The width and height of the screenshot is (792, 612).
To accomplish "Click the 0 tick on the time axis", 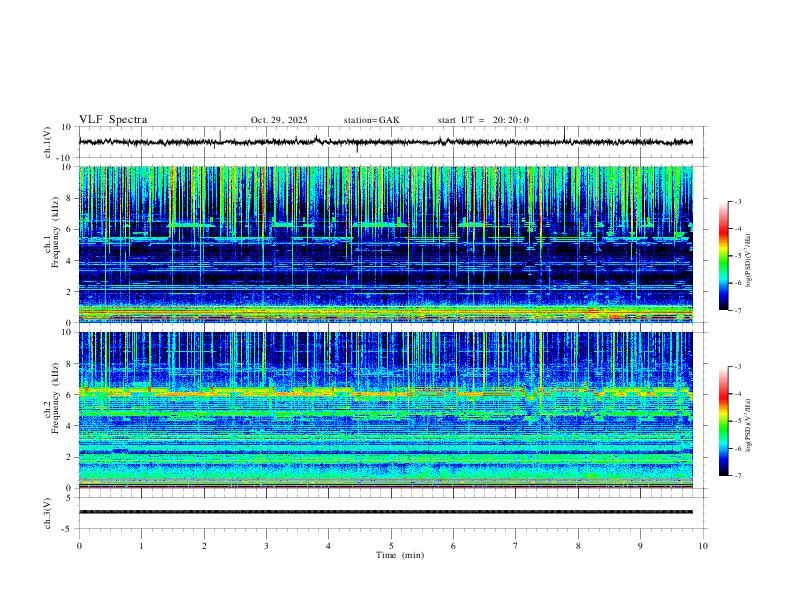I will click(79, 546).
